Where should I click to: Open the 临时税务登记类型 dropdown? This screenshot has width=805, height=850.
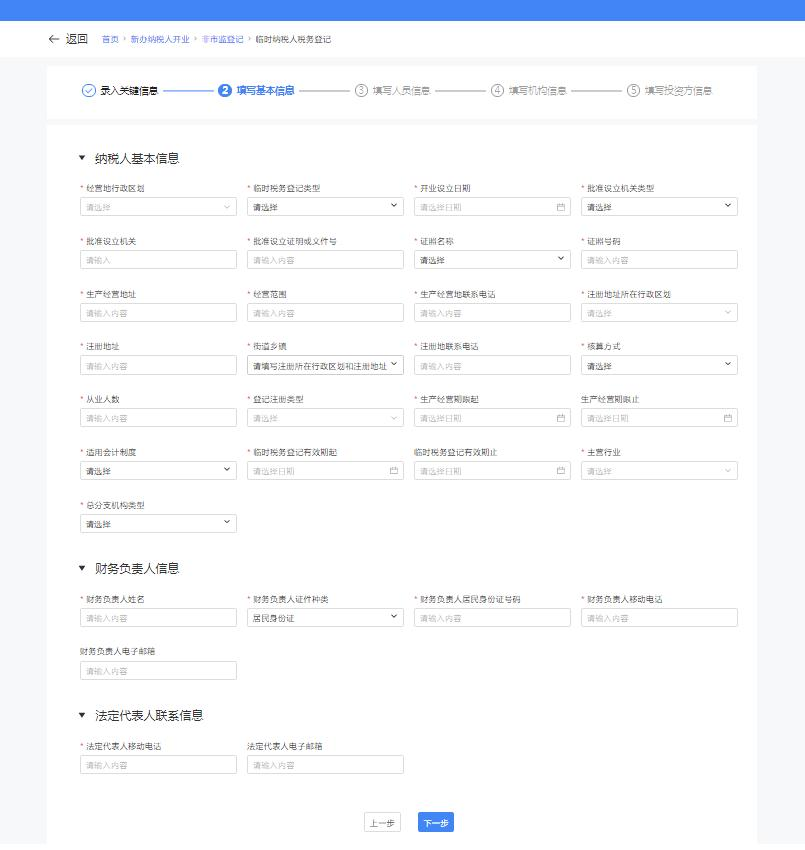(325, 207)
